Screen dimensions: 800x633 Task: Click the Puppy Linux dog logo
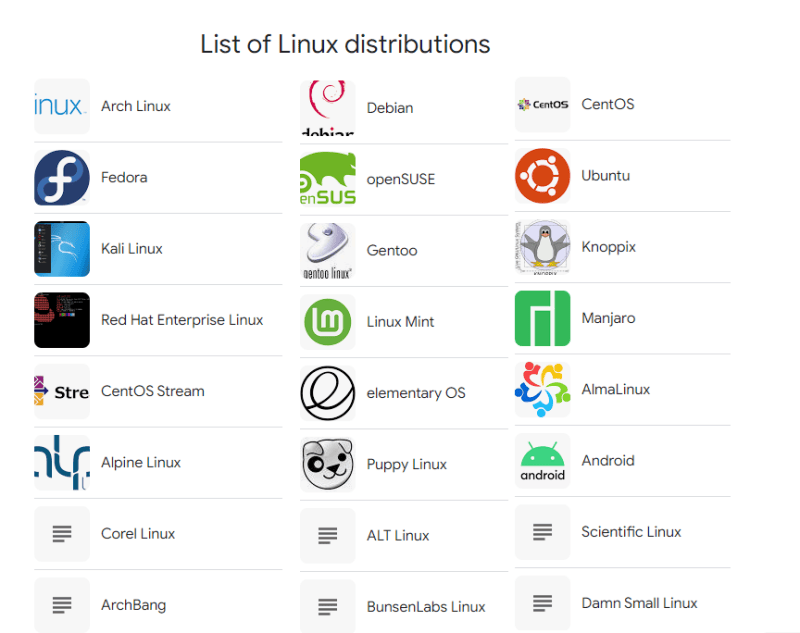328,465
